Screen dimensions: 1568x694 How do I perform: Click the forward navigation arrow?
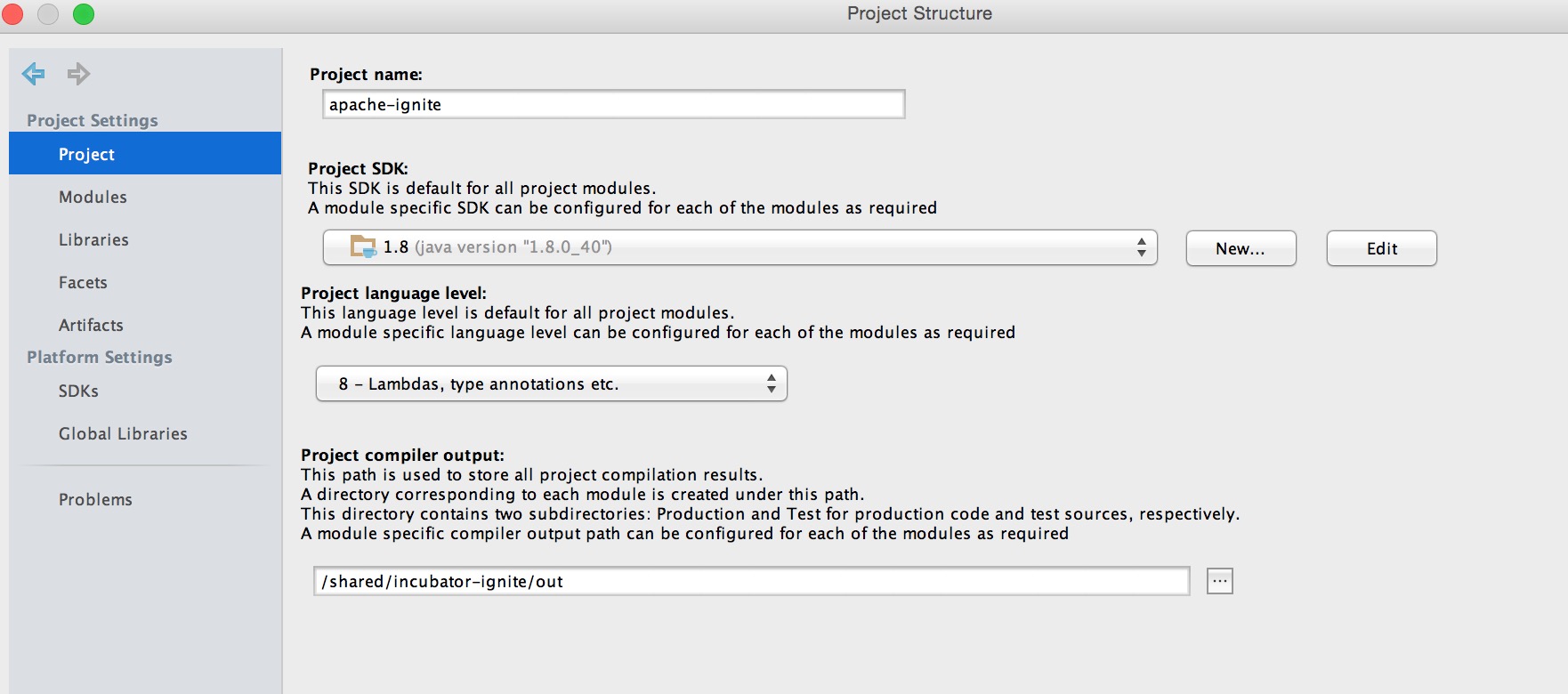pos(79,74)
